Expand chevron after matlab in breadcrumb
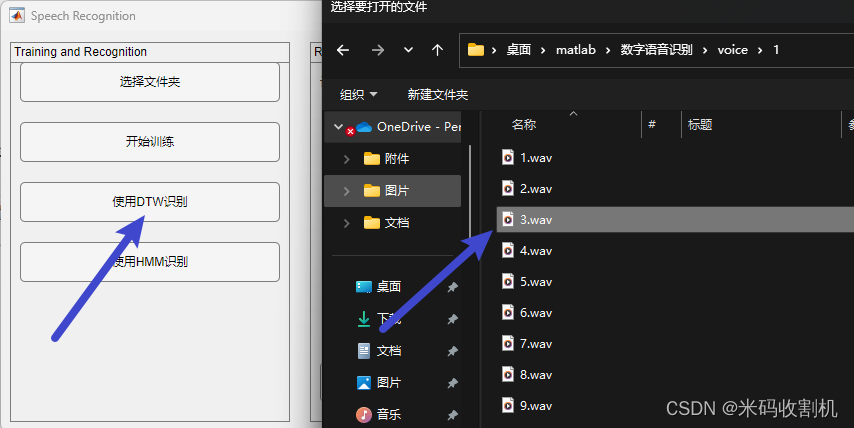The width and height of the screenshot is (854, 428). click(x=608, y=50)
